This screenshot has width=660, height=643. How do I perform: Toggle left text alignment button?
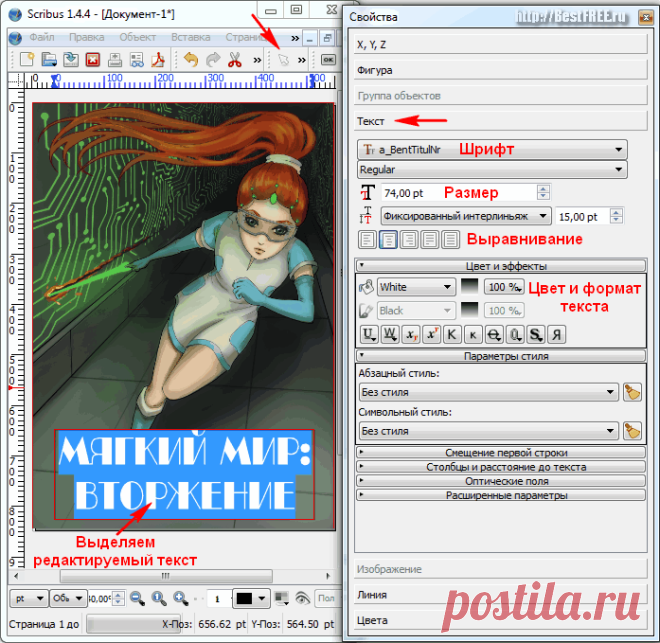pos(367,240)
